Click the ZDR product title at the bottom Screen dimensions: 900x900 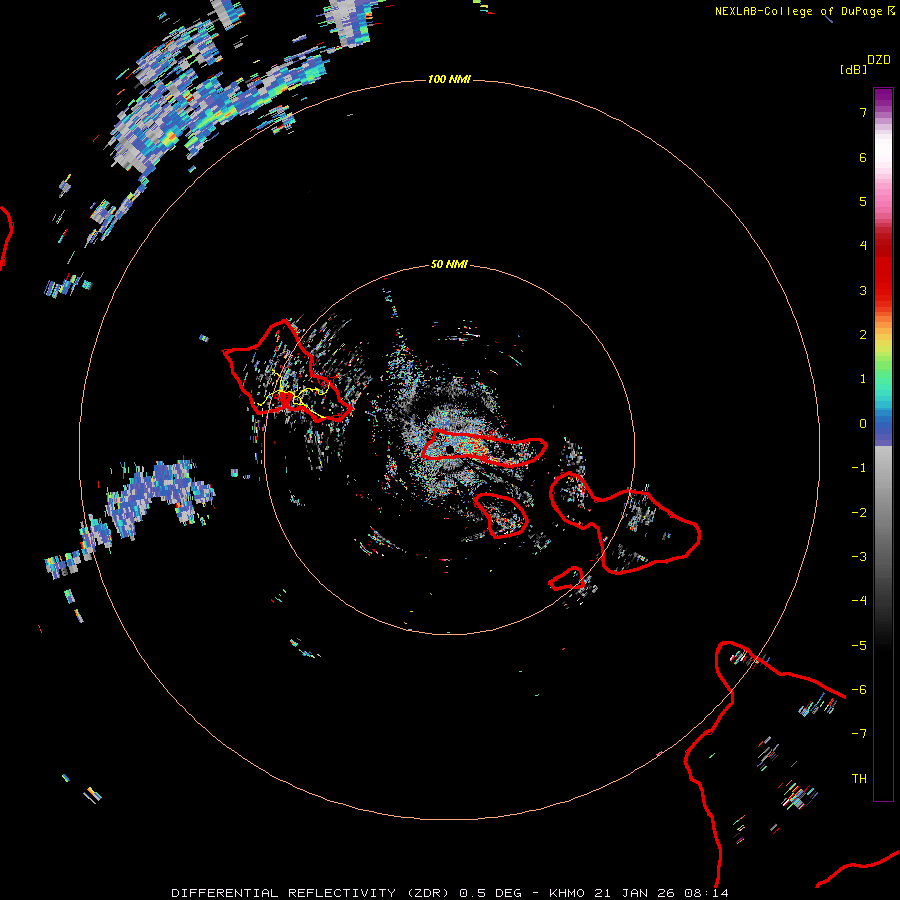coord(449,893)
